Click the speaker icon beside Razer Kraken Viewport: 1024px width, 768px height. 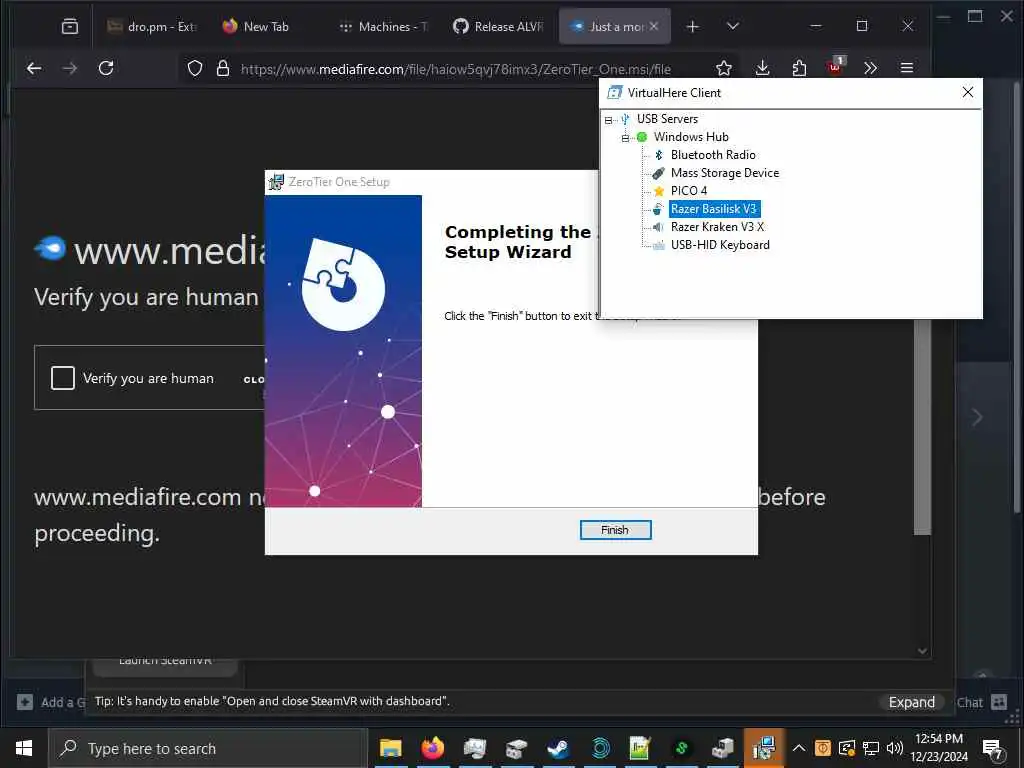click(658, 227)
